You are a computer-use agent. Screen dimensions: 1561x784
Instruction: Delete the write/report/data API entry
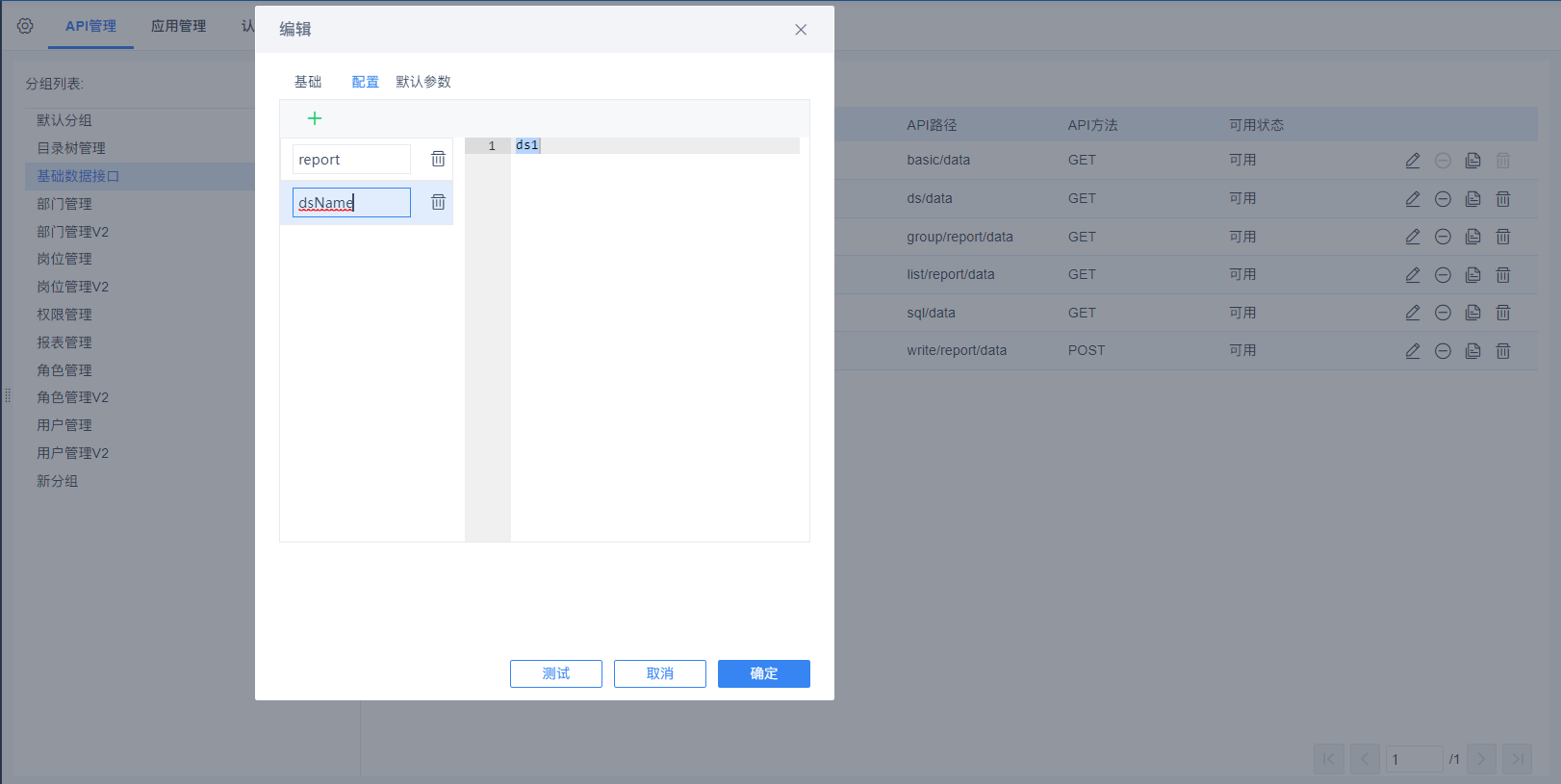[x=1503, y=351]
